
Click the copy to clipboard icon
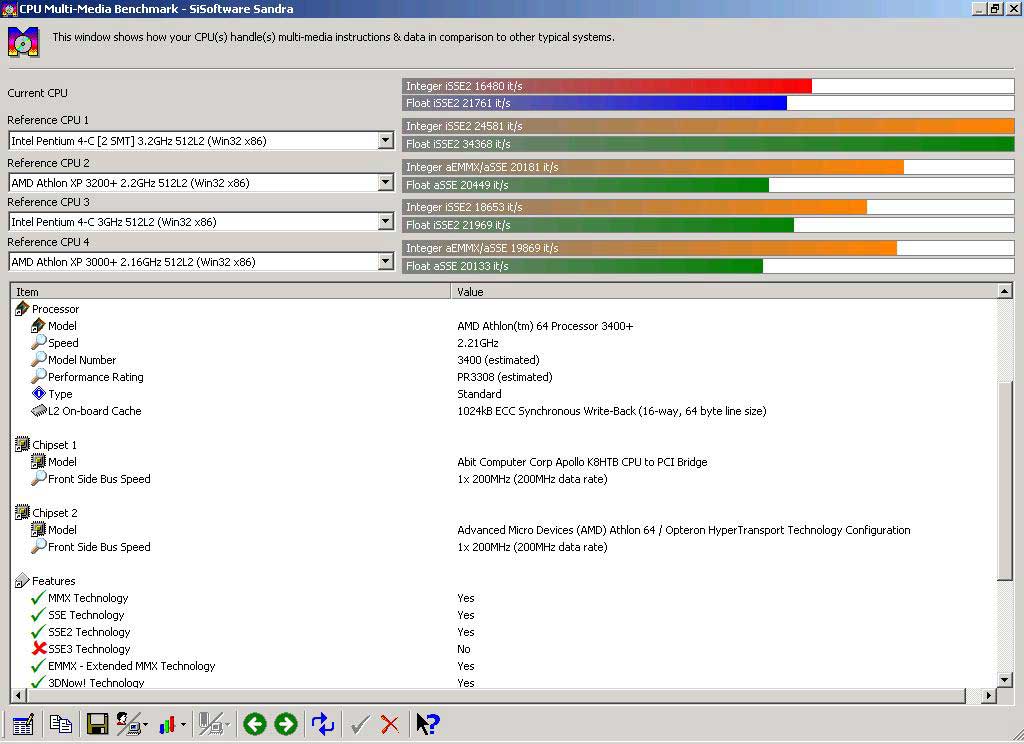[x=61, y=724]
